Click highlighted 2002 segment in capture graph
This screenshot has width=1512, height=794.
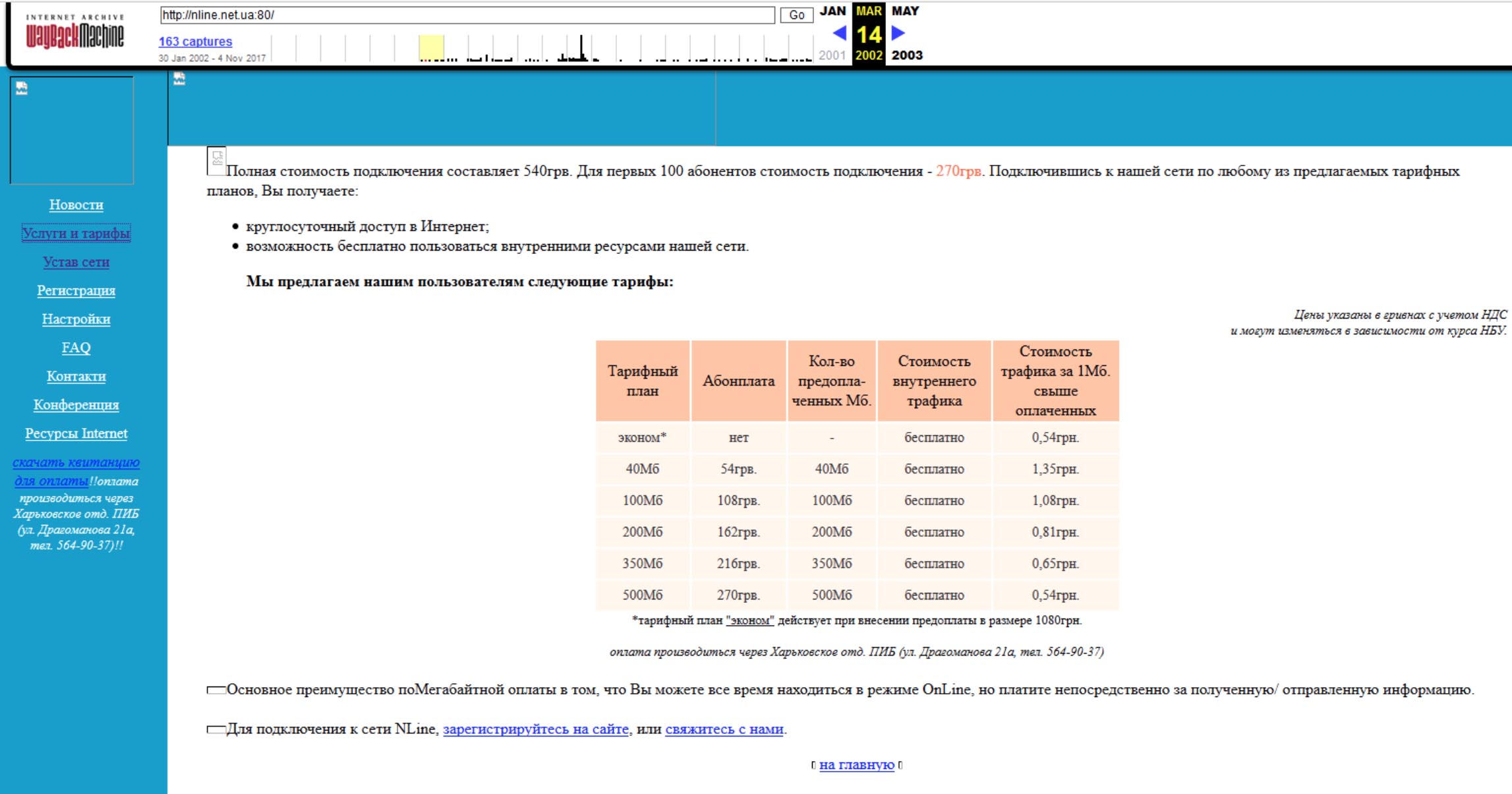click(431, 48)
